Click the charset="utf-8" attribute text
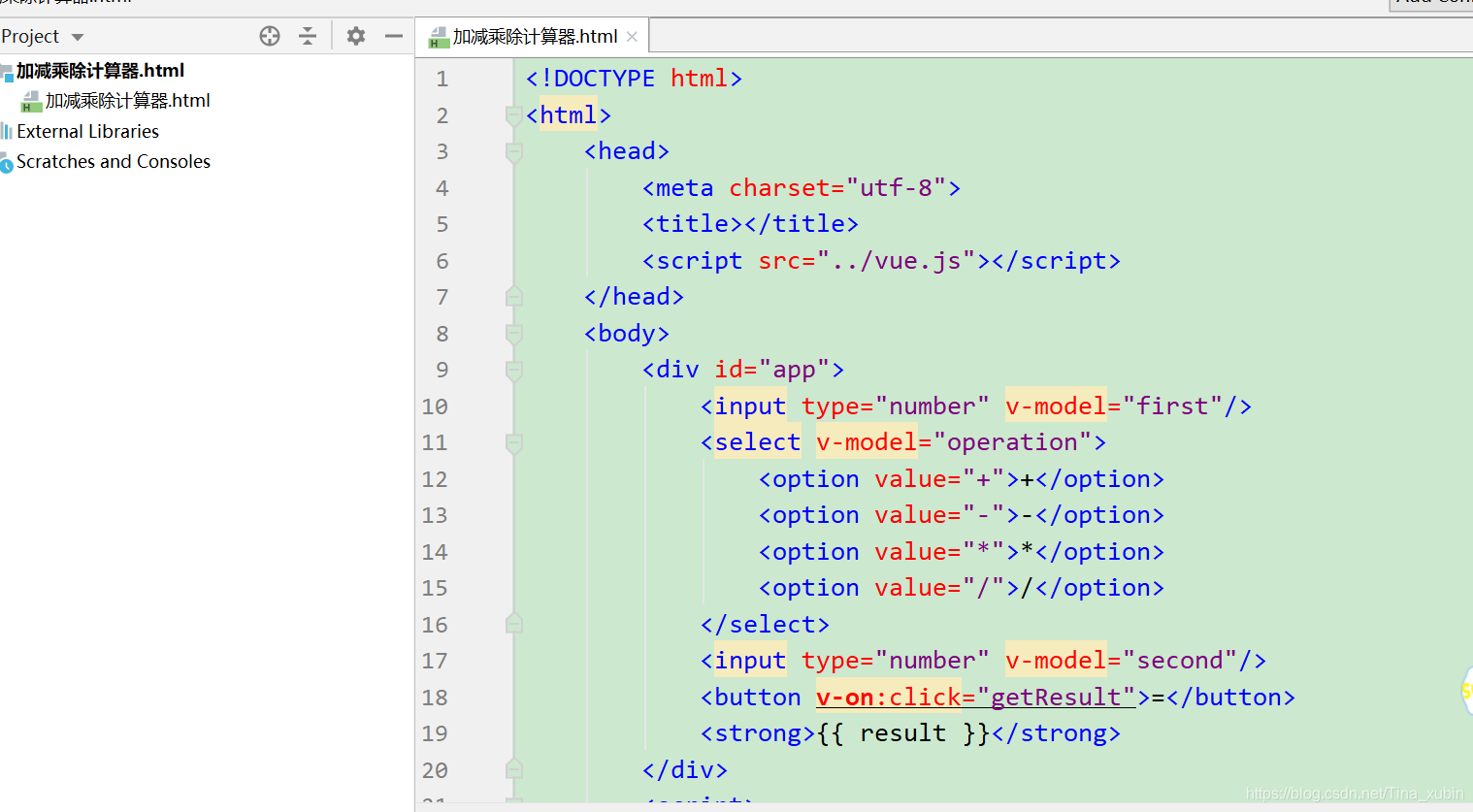Image resolution: width=1473 pixels, height=812 pixels. (837, 187)
